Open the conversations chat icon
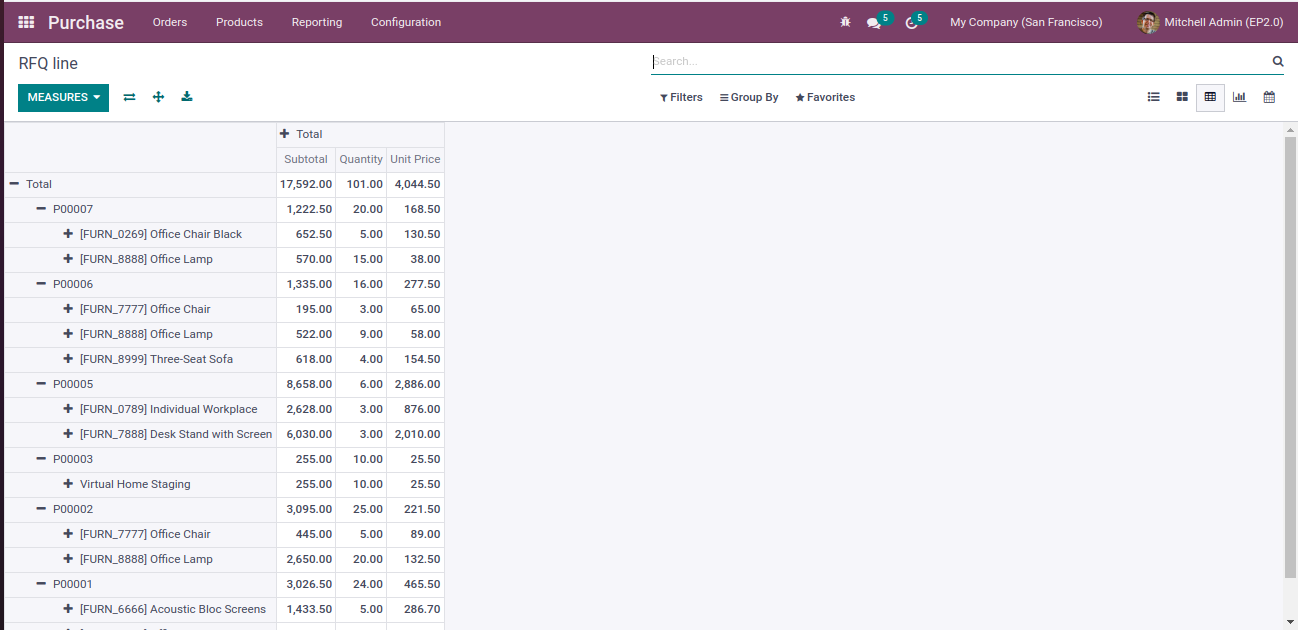The image size is (1298, 630). click(x=873, y=23)
